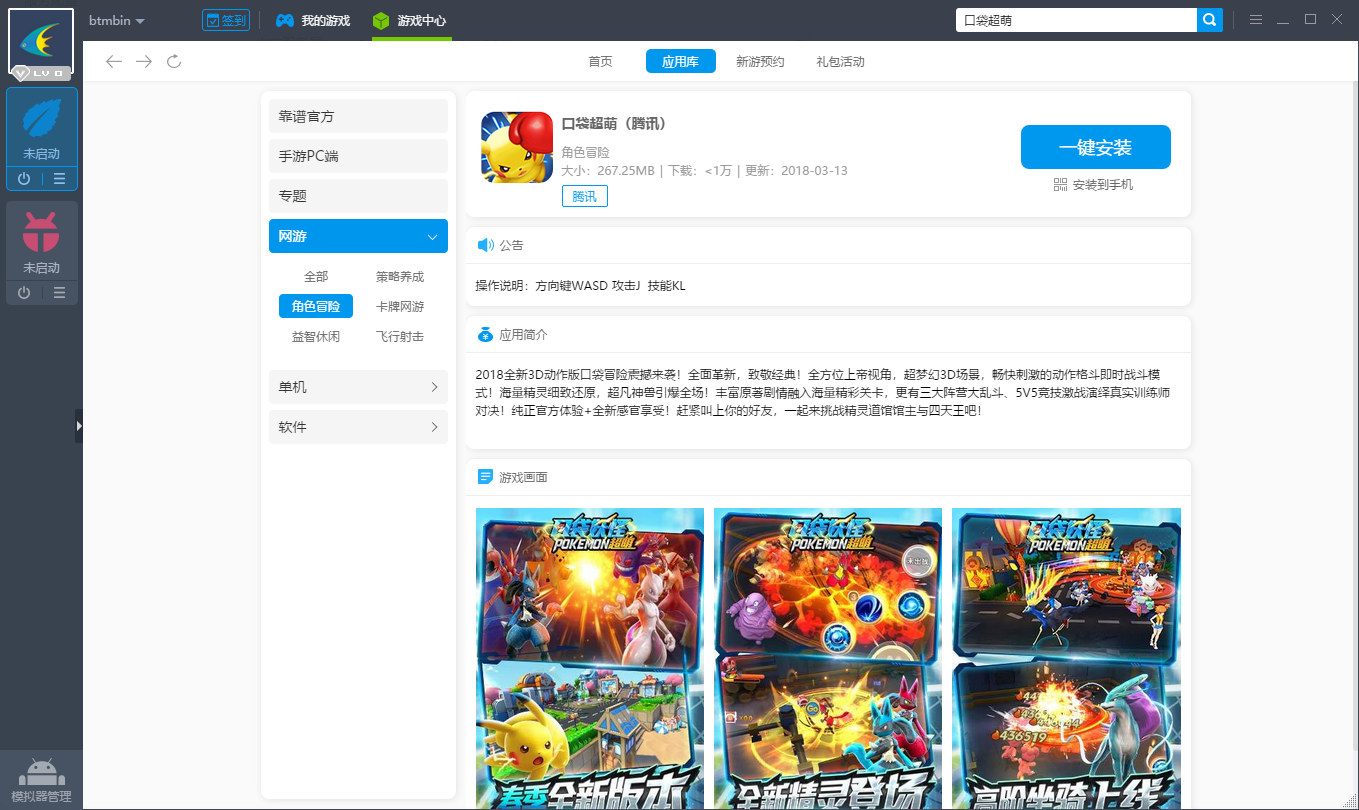
Task: Open the hamburger main menu in title bar
Action: point(1256,20)
